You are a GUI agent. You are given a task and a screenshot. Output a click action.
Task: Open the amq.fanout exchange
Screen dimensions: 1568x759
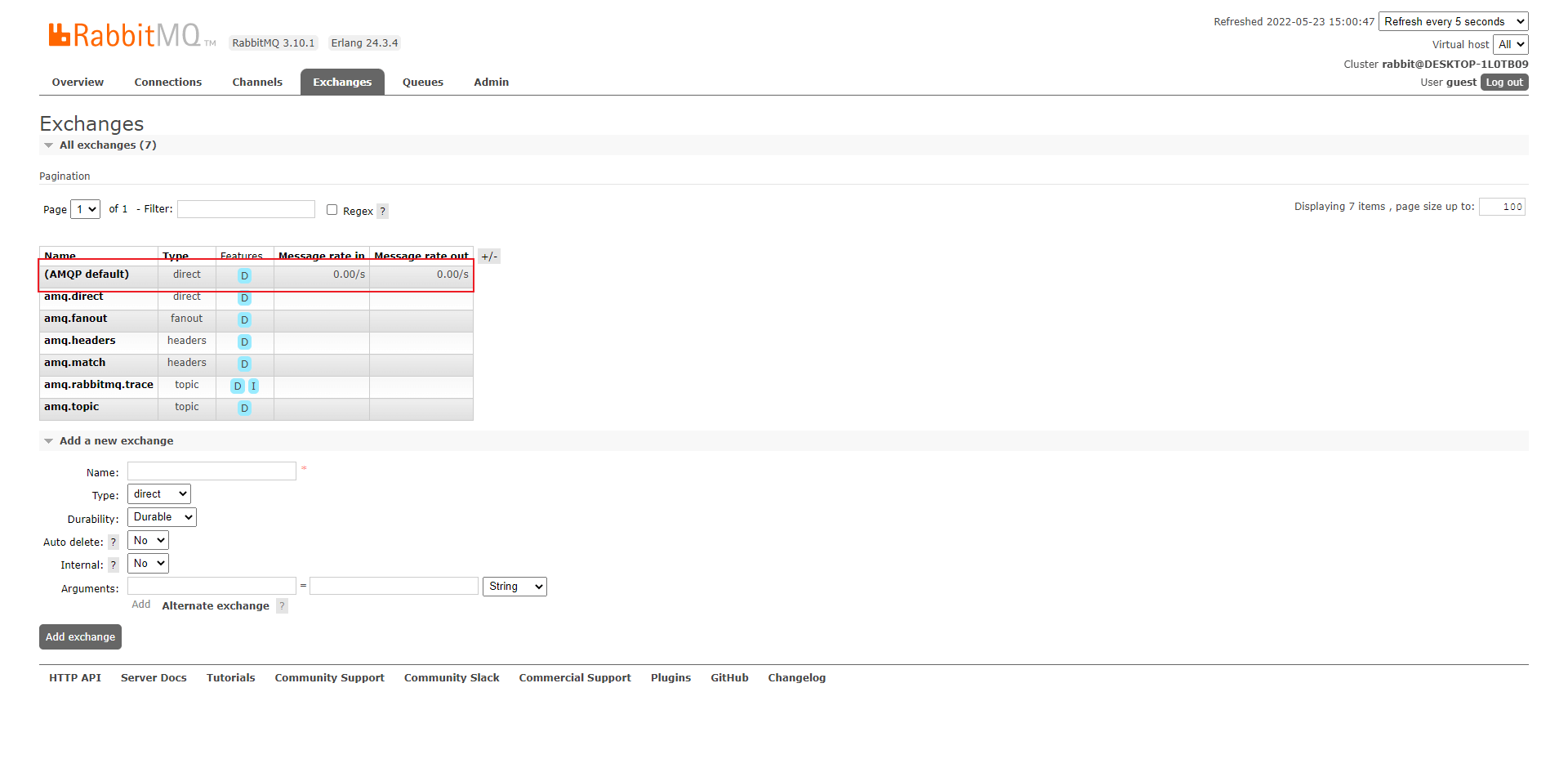(x=75, y=318)
